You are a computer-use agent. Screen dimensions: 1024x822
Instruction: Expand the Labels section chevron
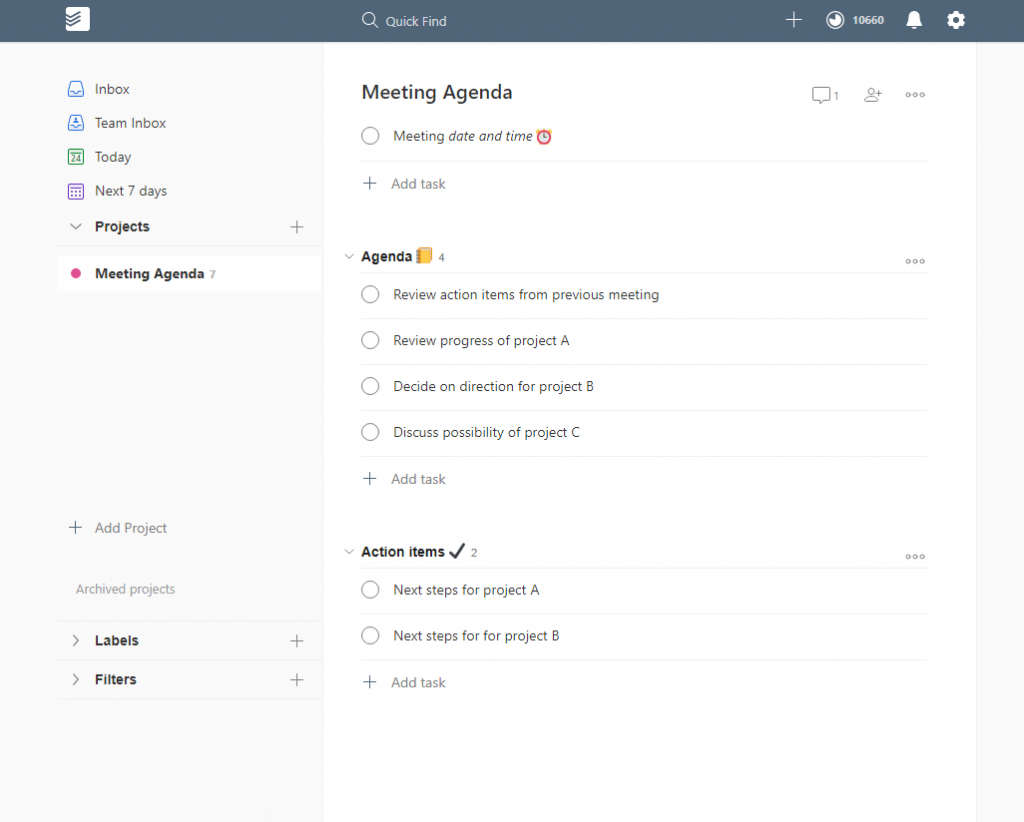(x=76, y=641)
